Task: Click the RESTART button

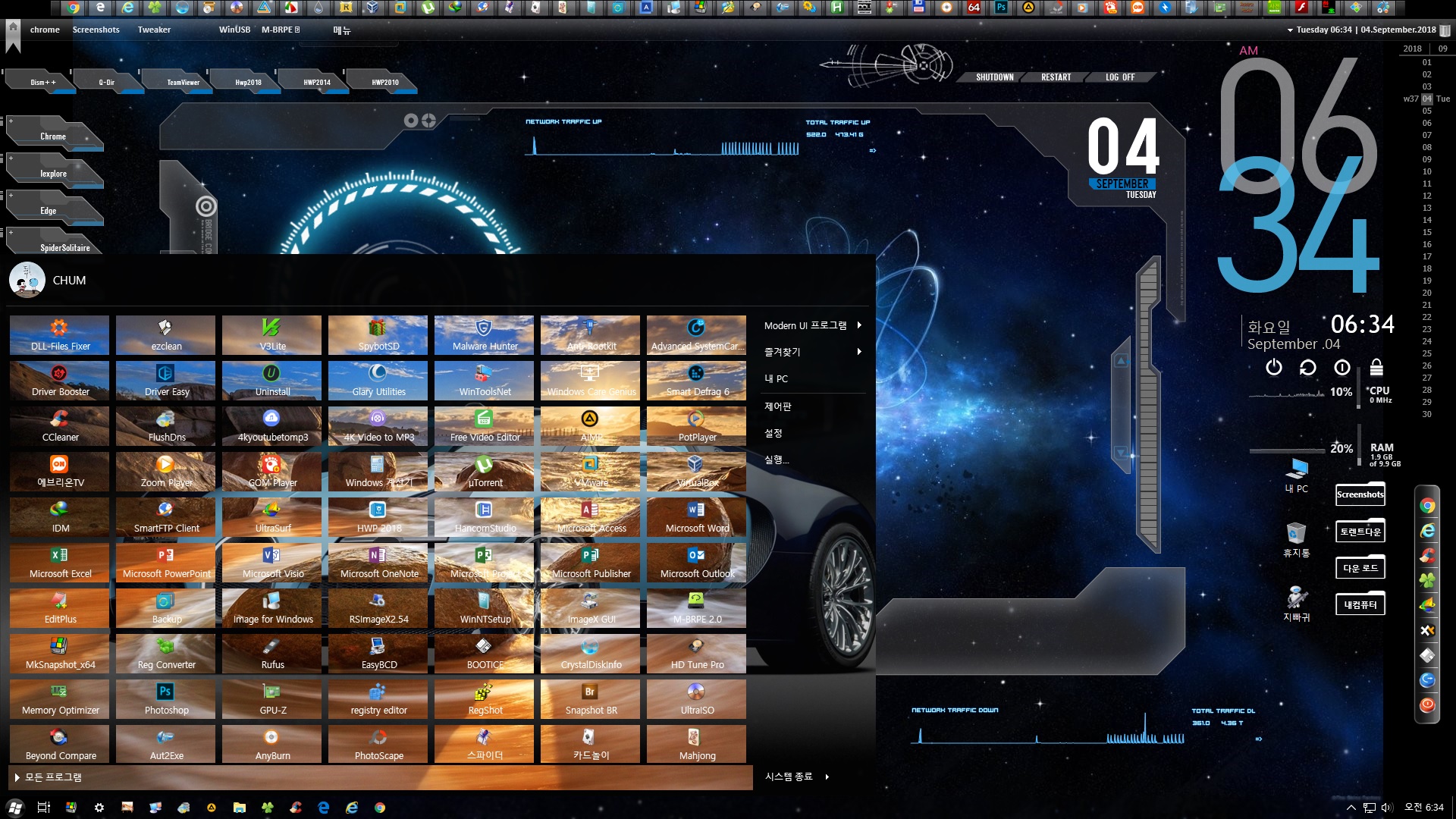Action: (1056, 77)
